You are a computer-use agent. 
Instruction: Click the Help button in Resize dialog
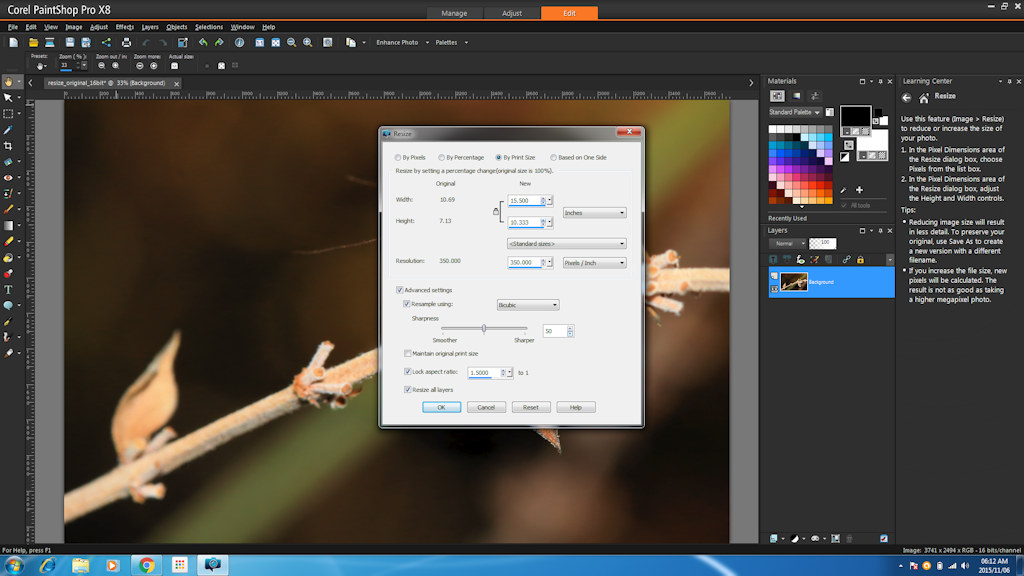pyautogui.click(x=576, y=407)
